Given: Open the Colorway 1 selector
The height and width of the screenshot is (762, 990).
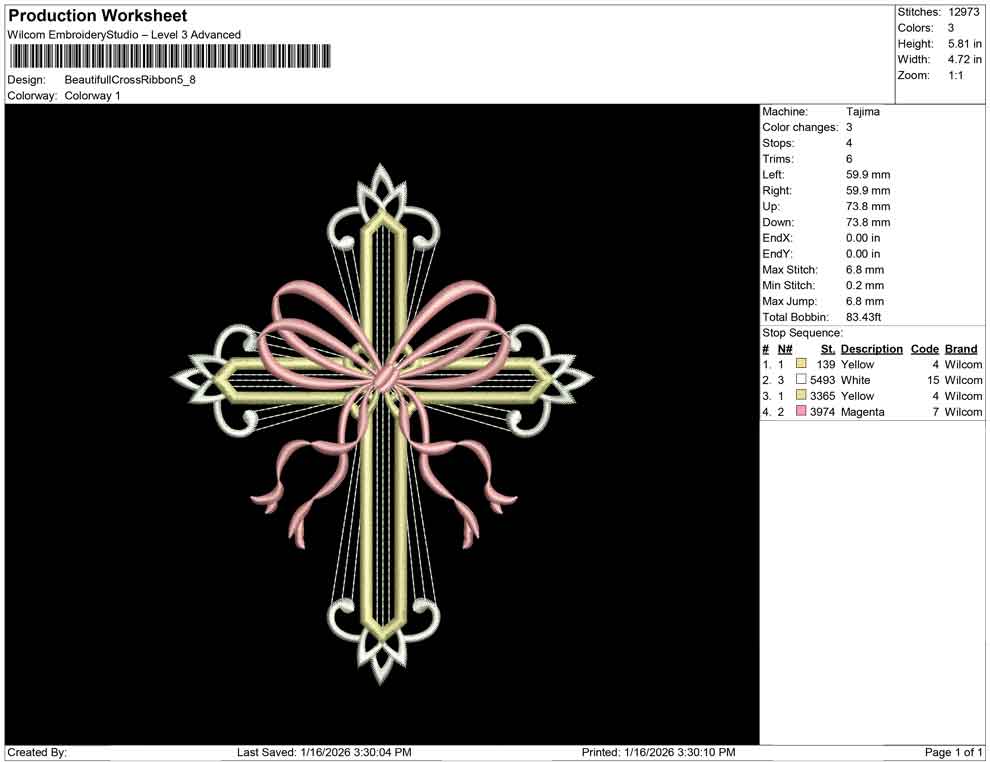Looking at the screenshot, I should point(94,95).
